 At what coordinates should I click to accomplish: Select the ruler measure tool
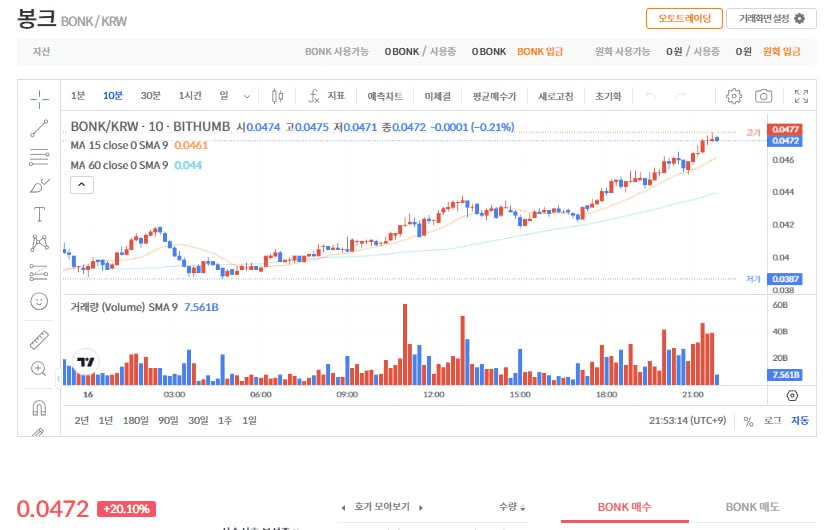pos(39,340)
